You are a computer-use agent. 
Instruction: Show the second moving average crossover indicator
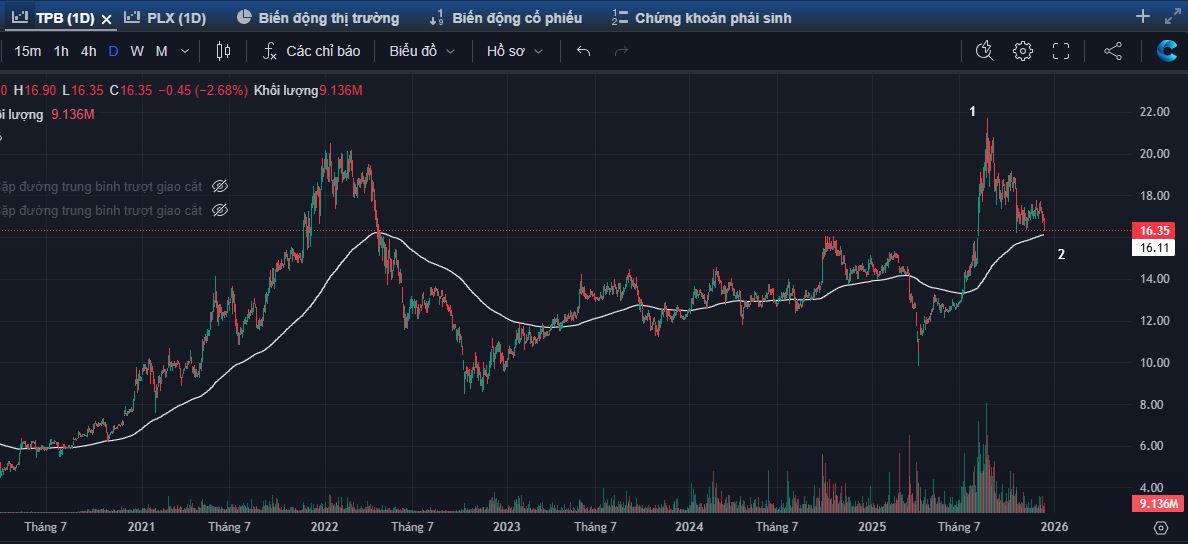221,210
